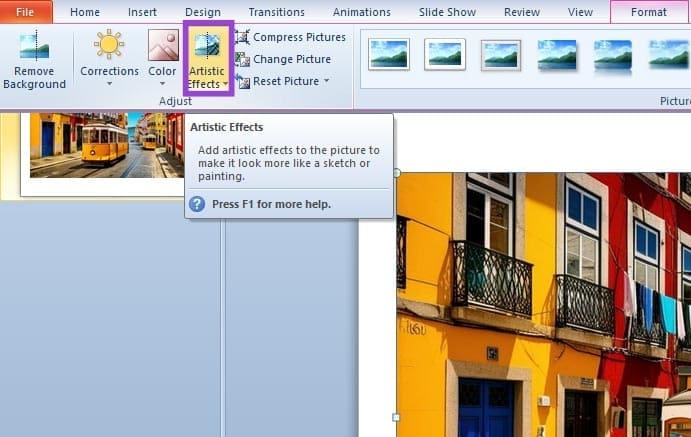The height and width of the screenshot is (437, 691).
Task: Select the tram slide thumbnail in the panel
Action: pyautogui.click(x=107, y=145)
